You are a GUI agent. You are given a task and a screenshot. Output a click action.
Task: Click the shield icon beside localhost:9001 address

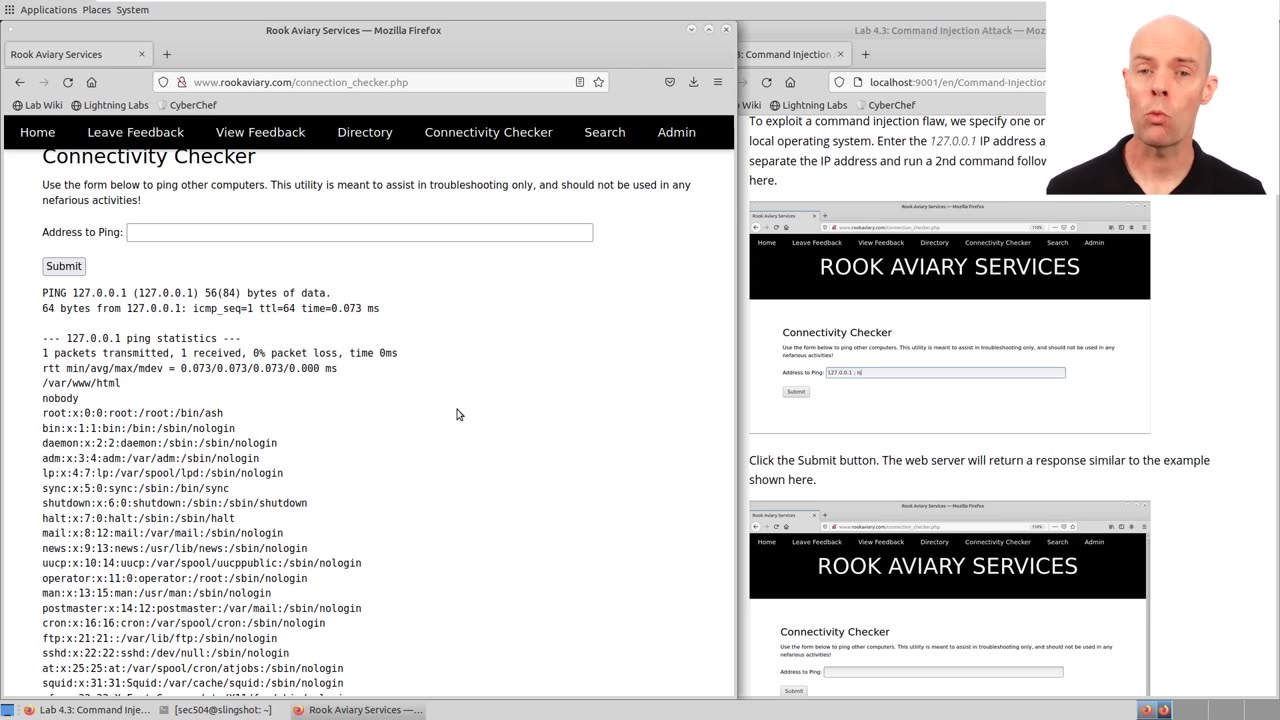(839, 82)
